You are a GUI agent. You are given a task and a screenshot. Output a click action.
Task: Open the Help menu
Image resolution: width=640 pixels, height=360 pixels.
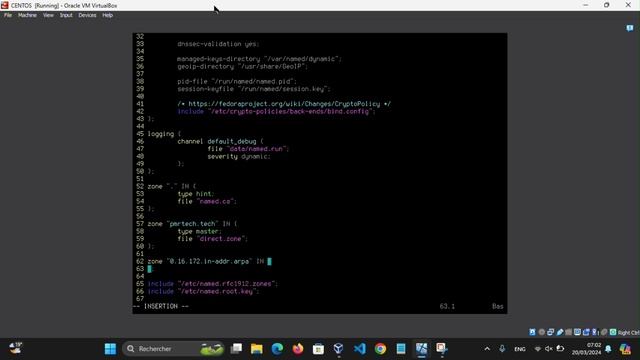pyautogui.click(x=107, y=15)
